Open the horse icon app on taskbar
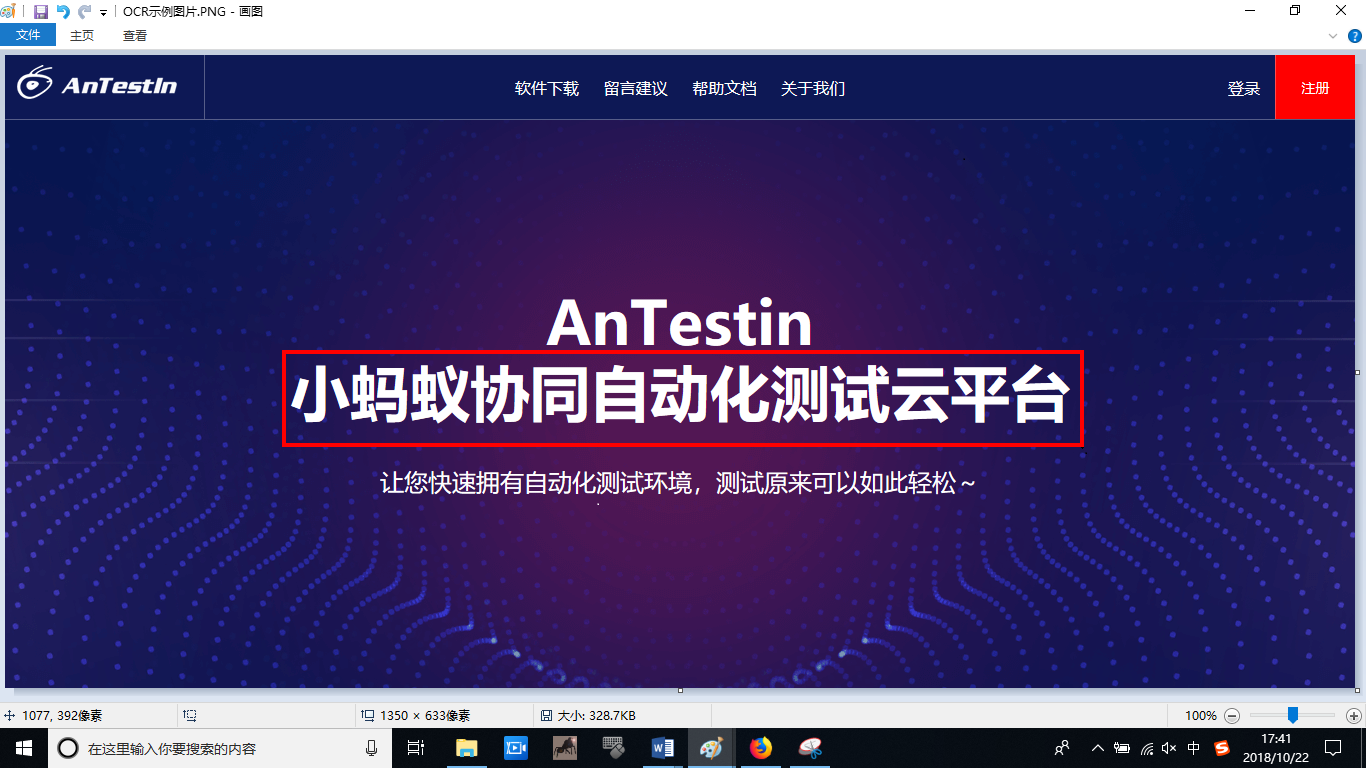 pyautogui.click(x=565, y=748)
